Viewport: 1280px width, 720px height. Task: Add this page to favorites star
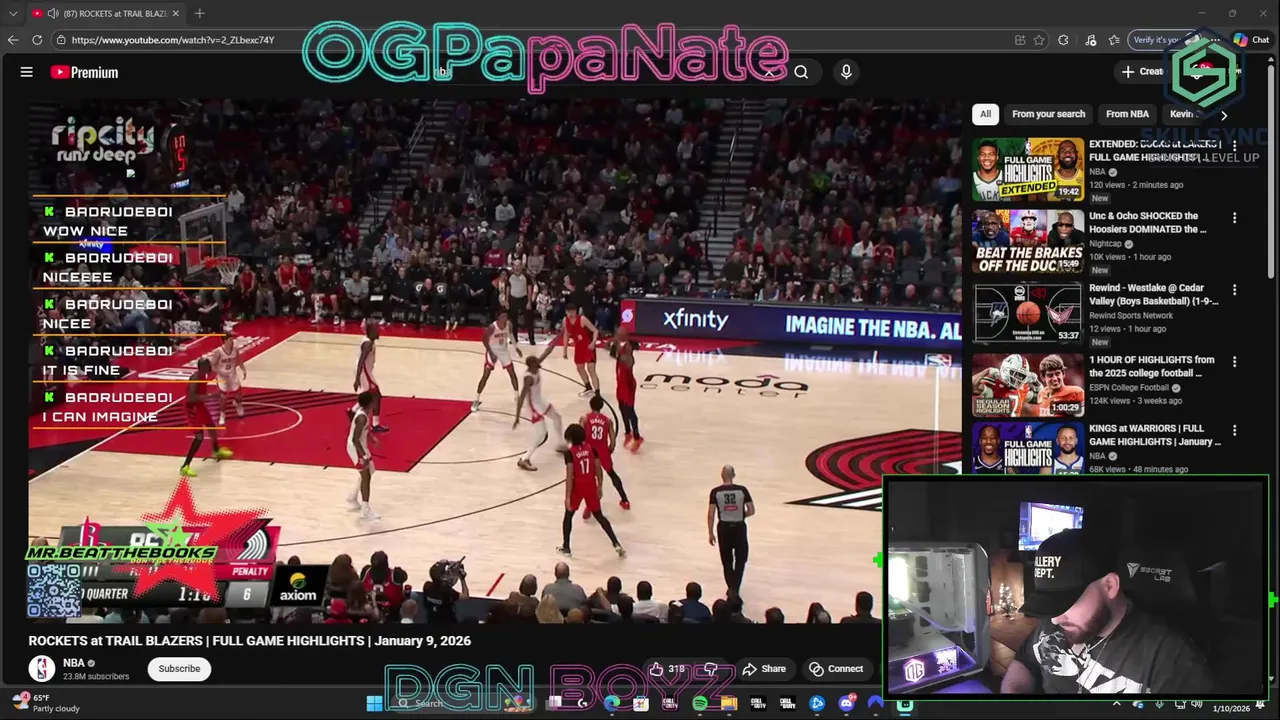1039,40
